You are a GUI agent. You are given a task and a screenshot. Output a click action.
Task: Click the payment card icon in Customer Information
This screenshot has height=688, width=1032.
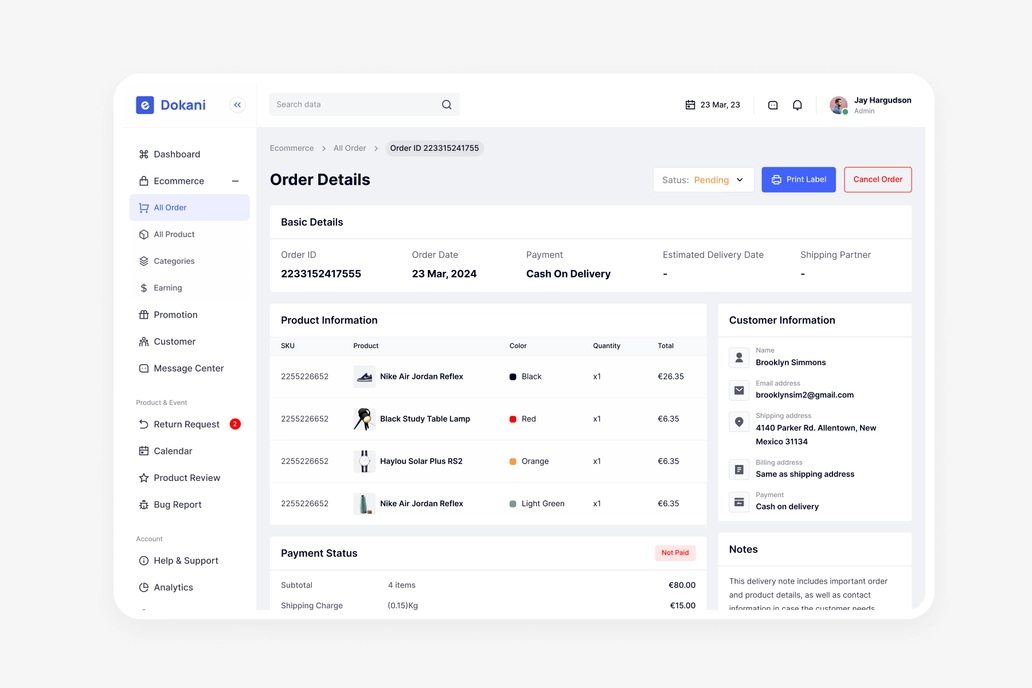pos(739,502)
